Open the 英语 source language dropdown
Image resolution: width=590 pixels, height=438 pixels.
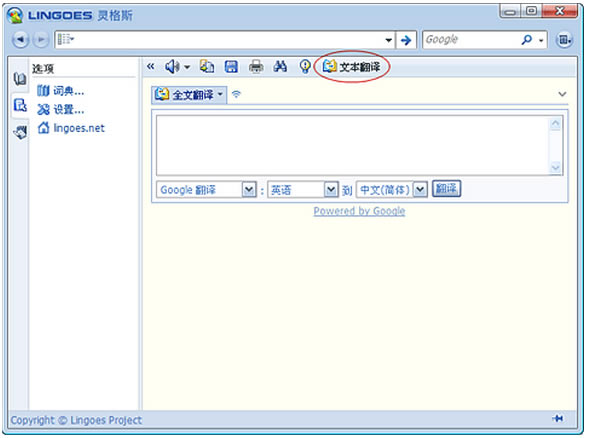331,190
